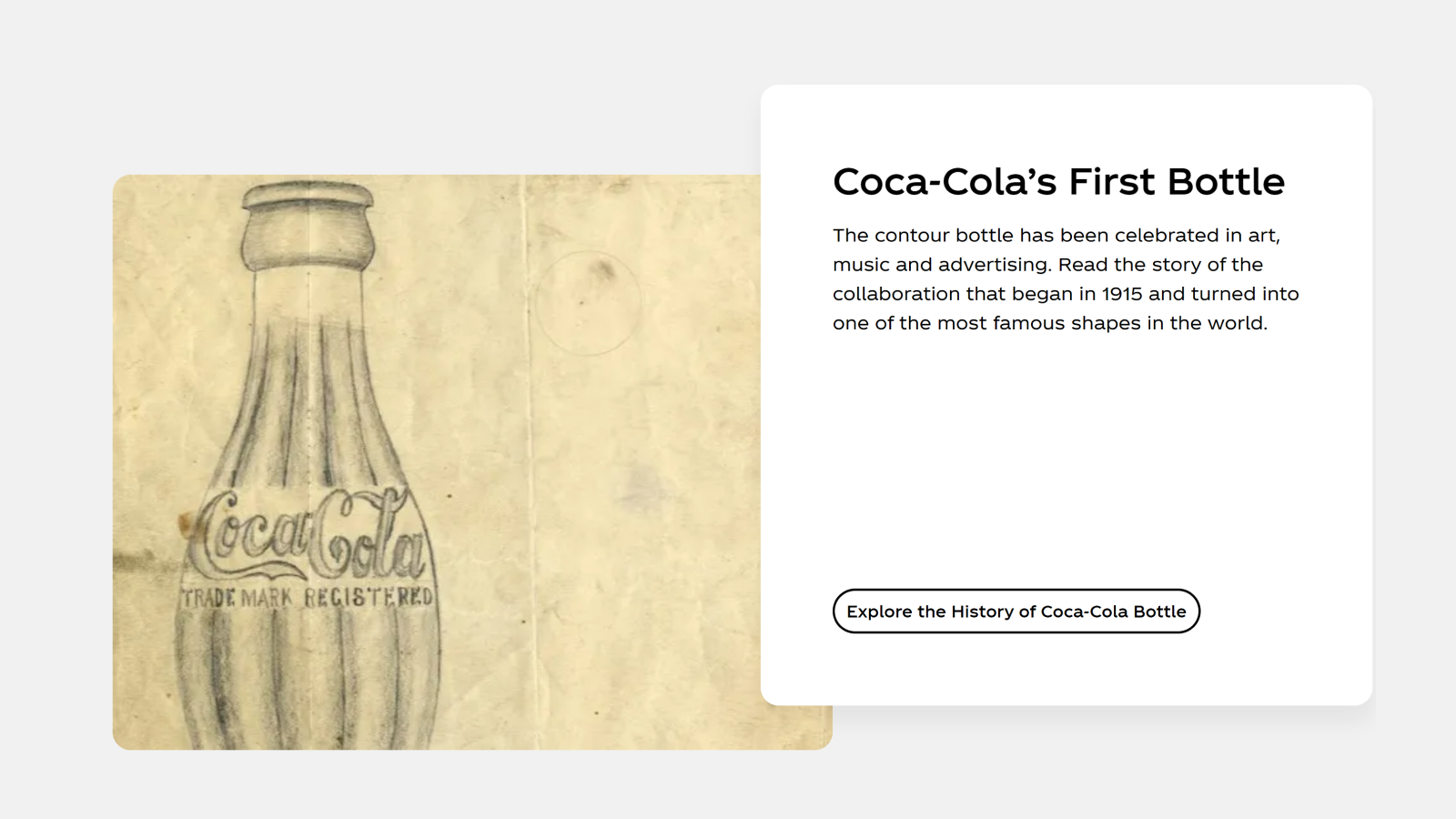Select the Coca-Cola's First Bottle heading
This screenshot has height=819, width=1456.
[1058, 182]
